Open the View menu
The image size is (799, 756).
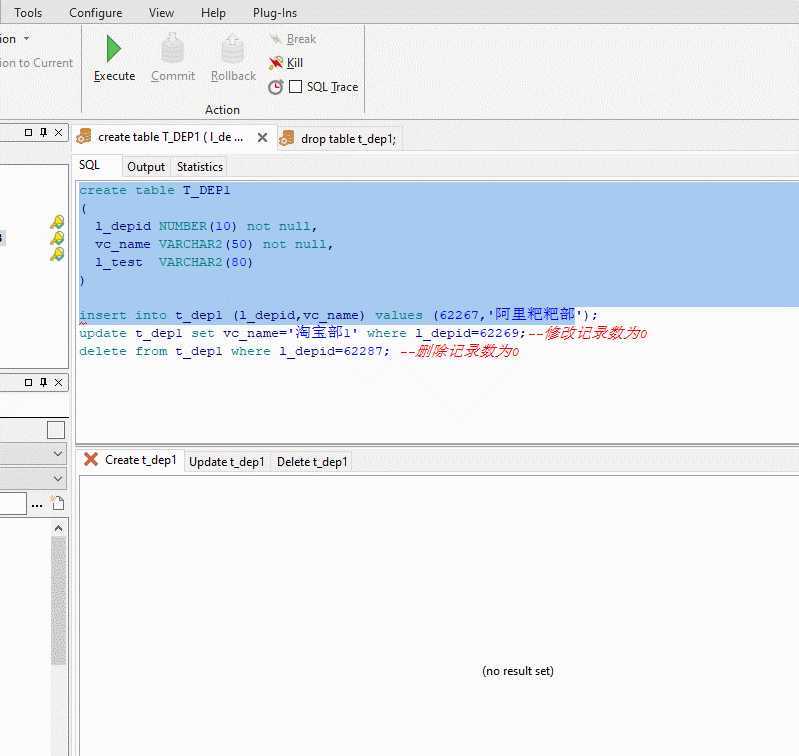tap(161, 13)
